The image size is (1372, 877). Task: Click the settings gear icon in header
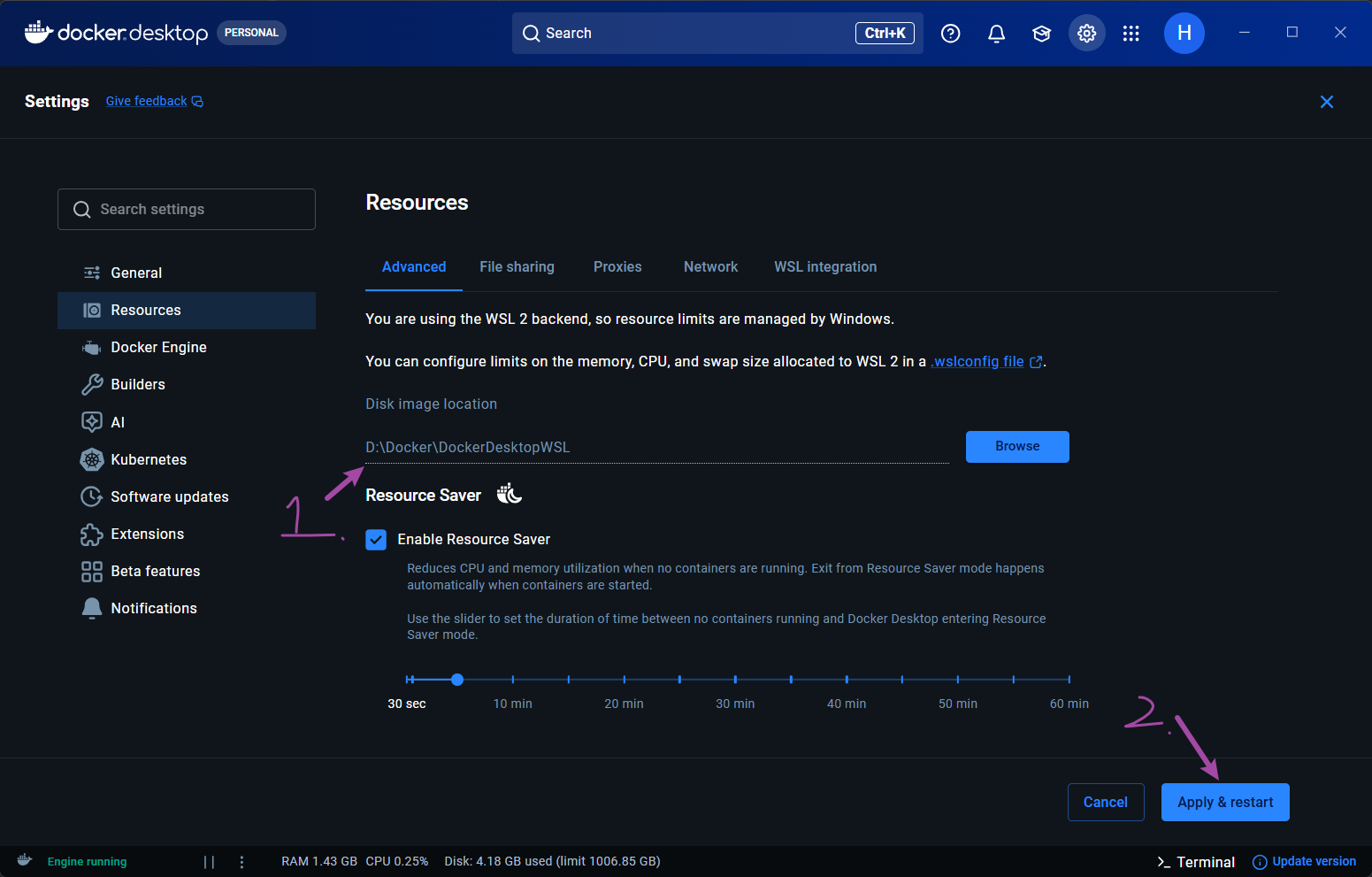[x=1087, y=34]
